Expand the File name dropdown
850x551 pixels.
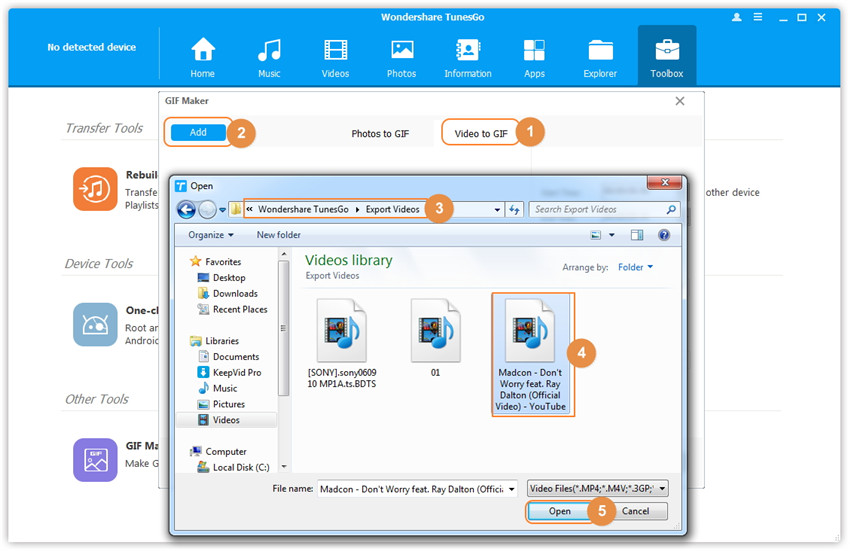point(511,489)
